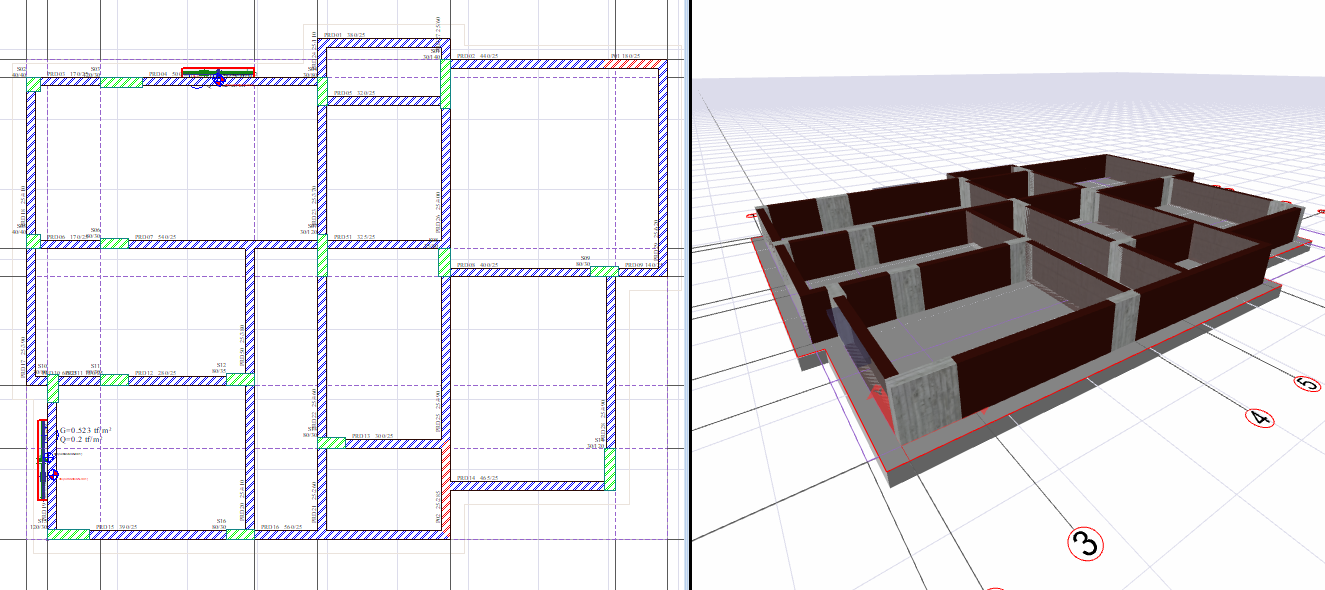Click the divider between plan and 3D views

point(690,295)
